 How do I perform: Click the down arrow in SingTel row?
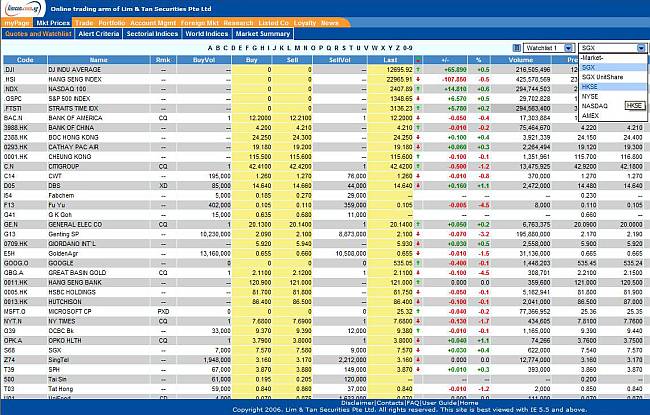[x=418, y=360]
